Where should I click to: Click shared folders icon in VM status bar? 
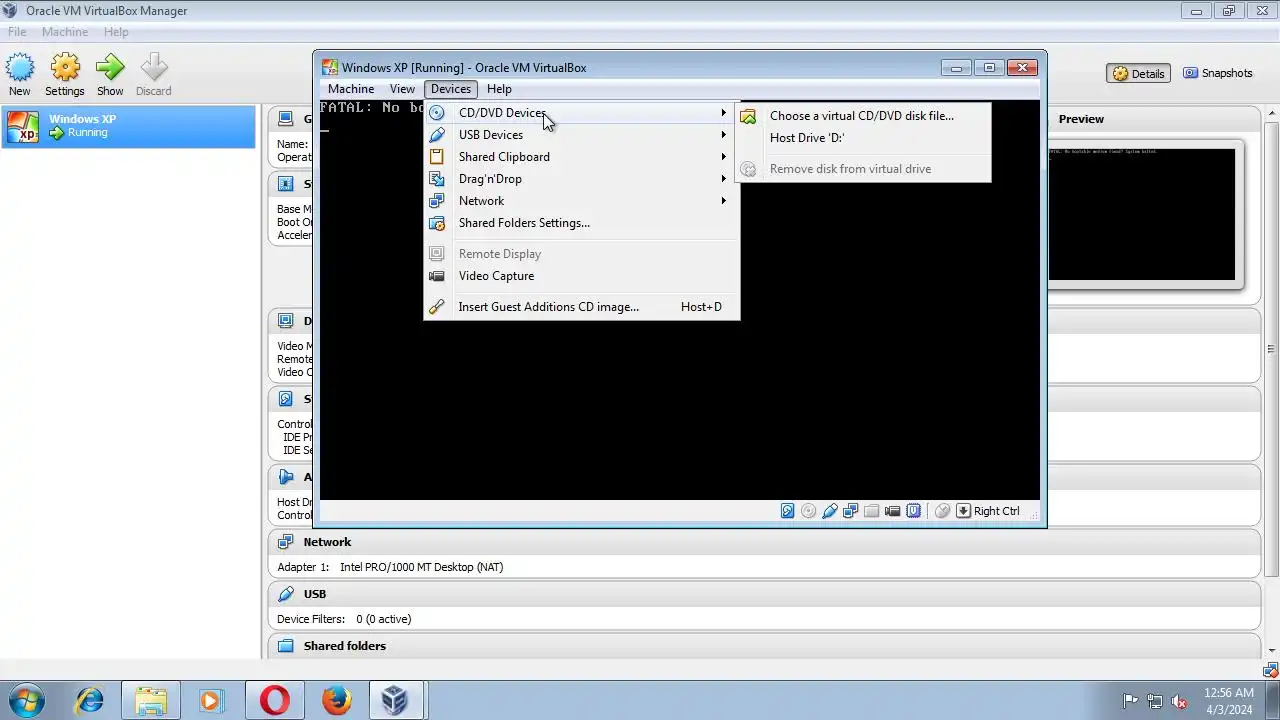[x=872, y=511]
